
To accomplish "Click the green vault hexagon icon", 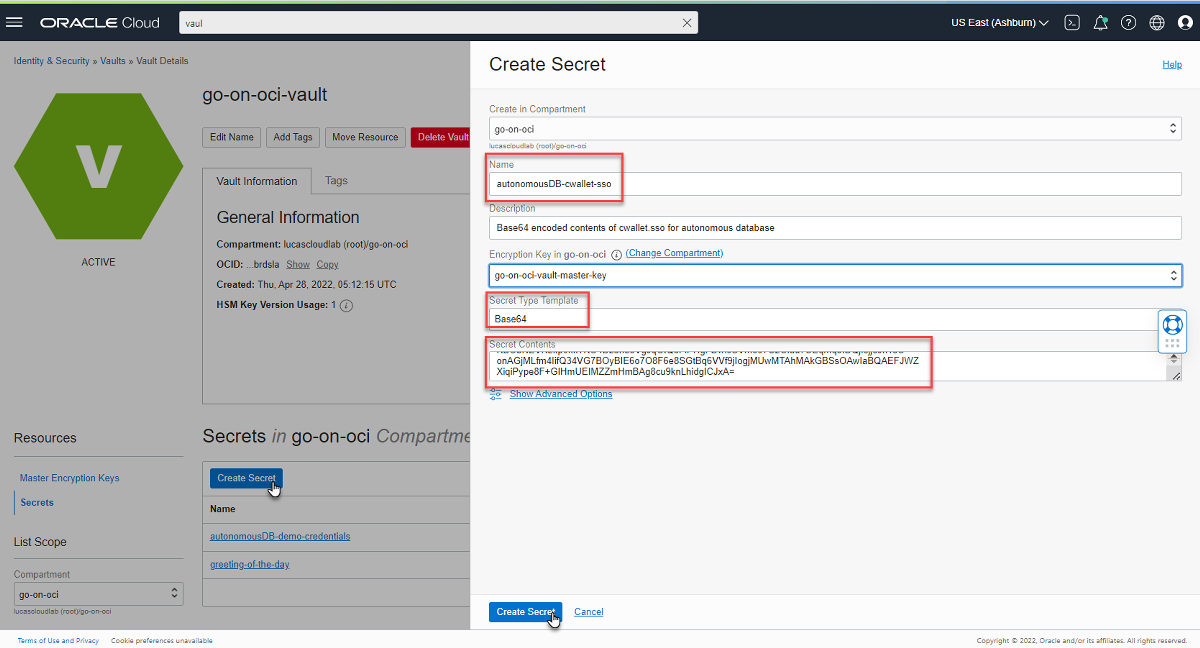I will click(98, 165).
